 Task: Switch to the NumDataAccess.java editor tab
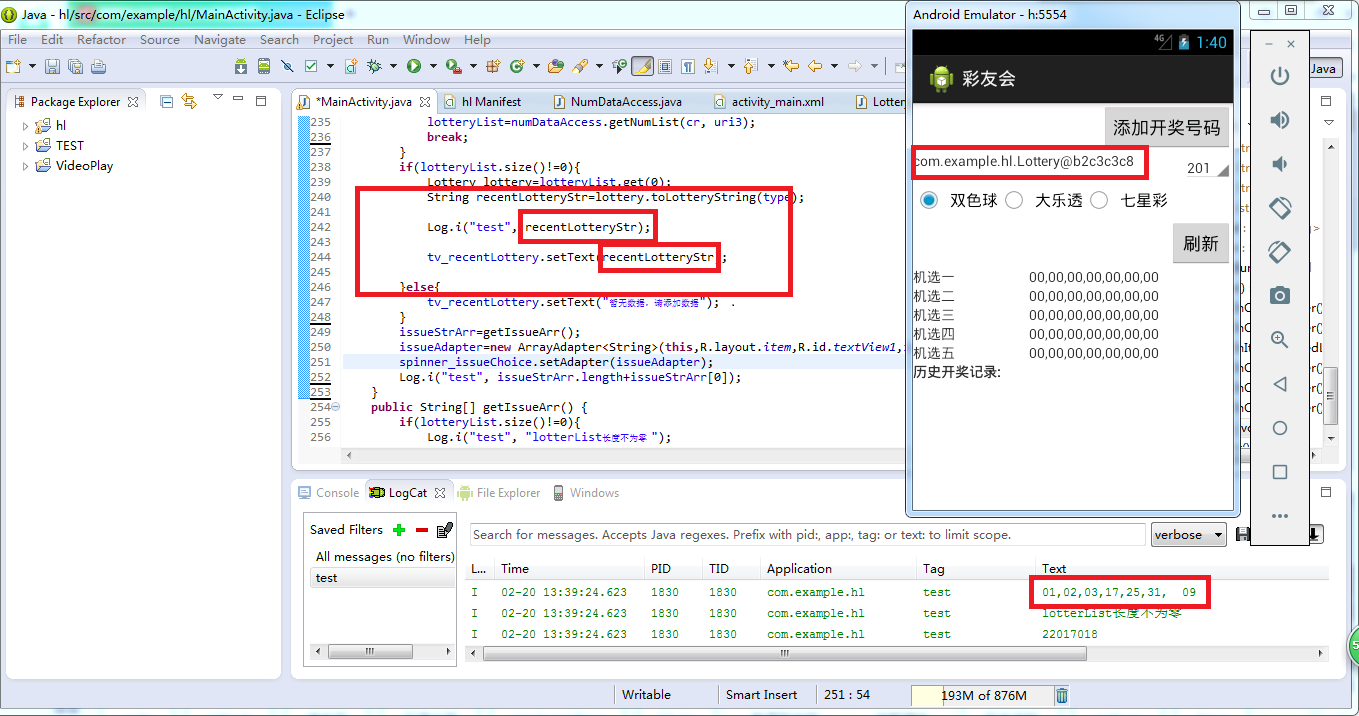click(616, 102)
